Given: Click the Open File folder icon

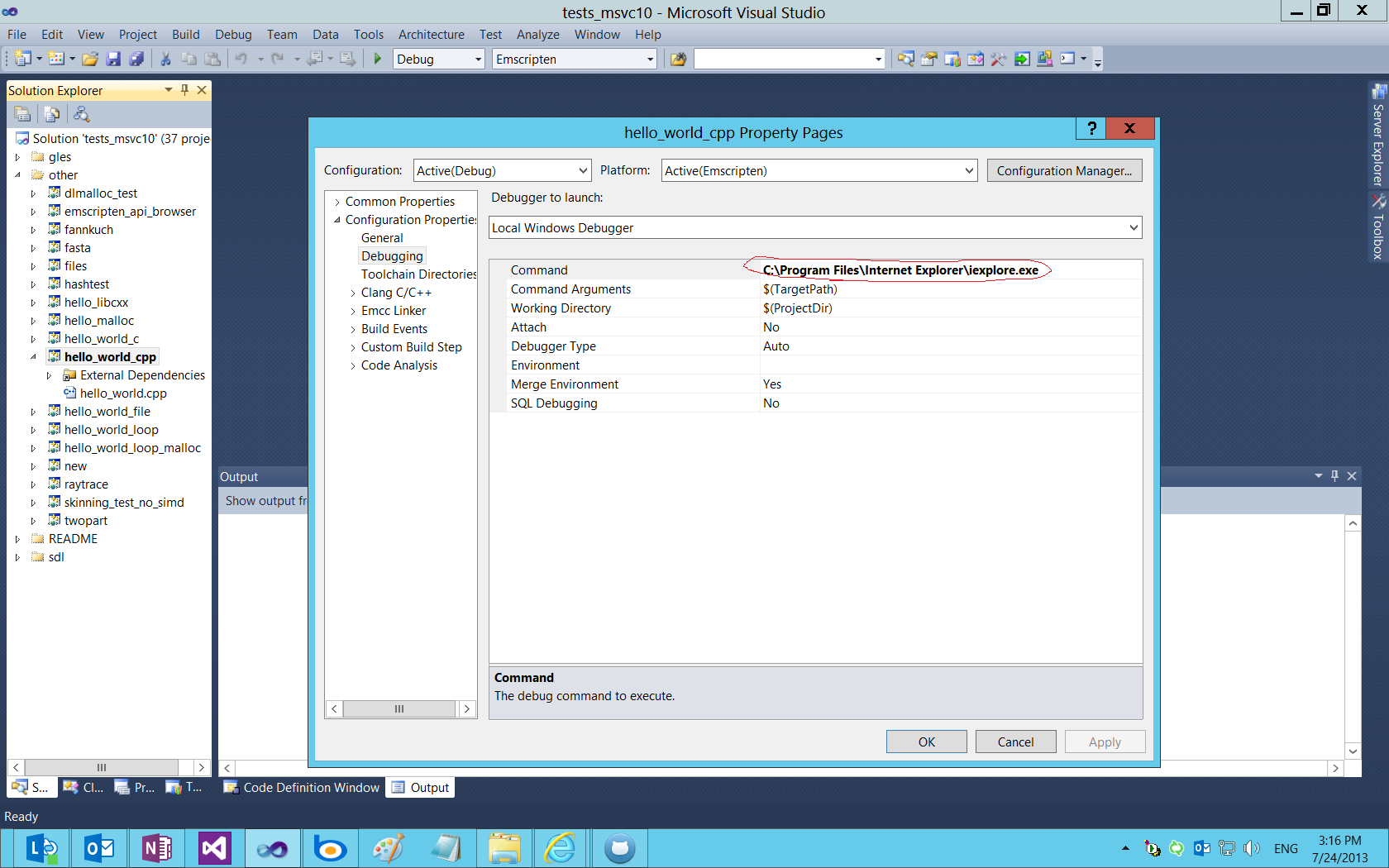Looking at the screenshot, I should [90, 59].
